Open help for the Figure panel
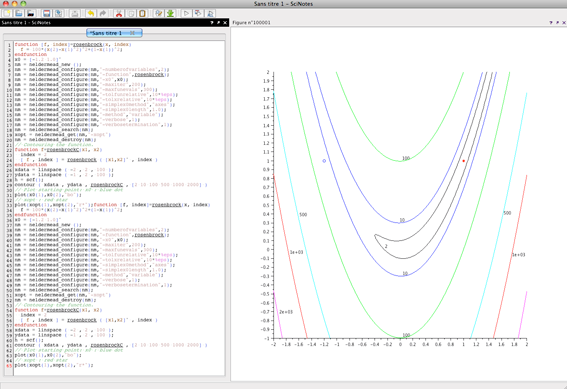Screen dimensions: 567x389 [551, 22]
